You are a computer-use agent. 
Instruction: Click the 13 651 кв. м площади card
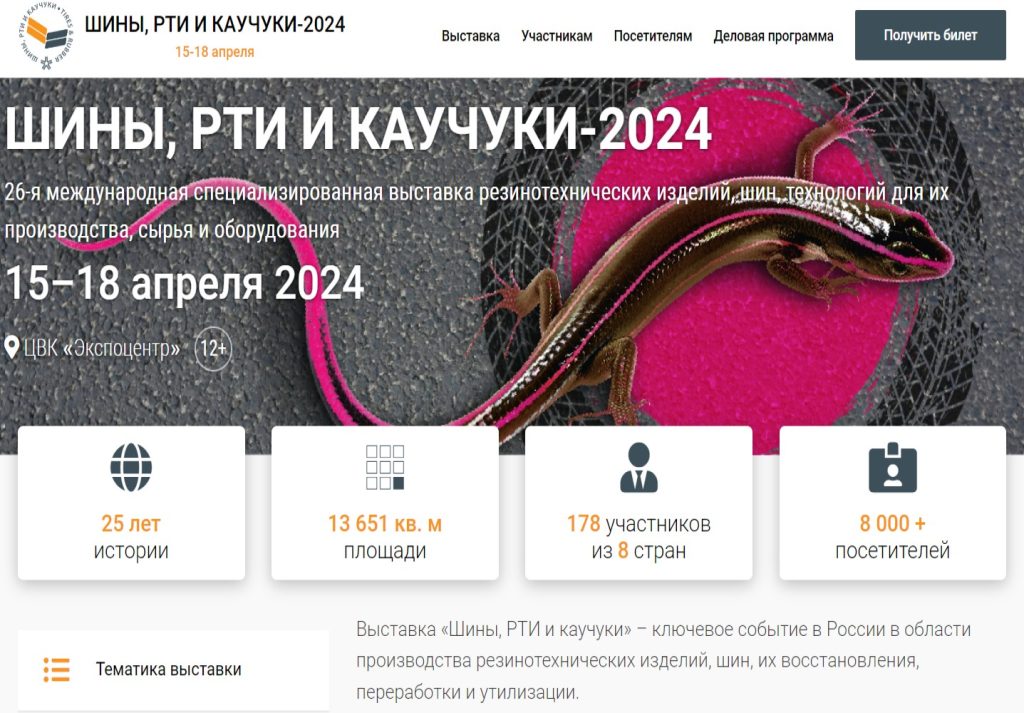coord(385,503)
